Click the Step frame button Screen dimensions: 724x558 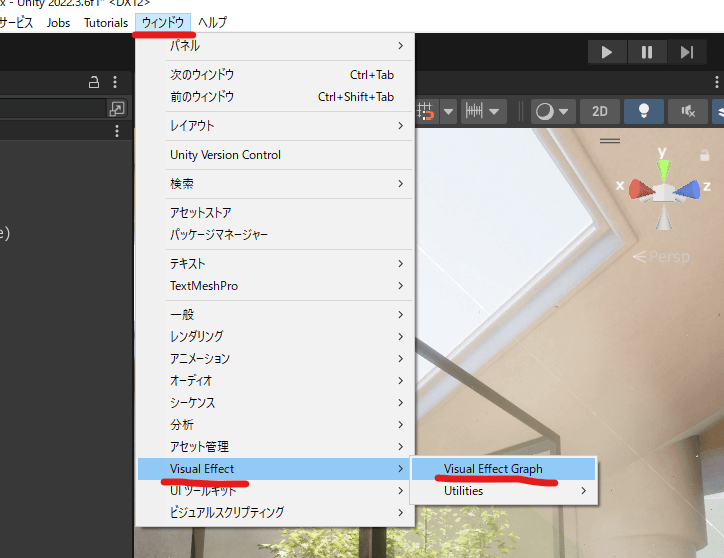pos(687,52)
